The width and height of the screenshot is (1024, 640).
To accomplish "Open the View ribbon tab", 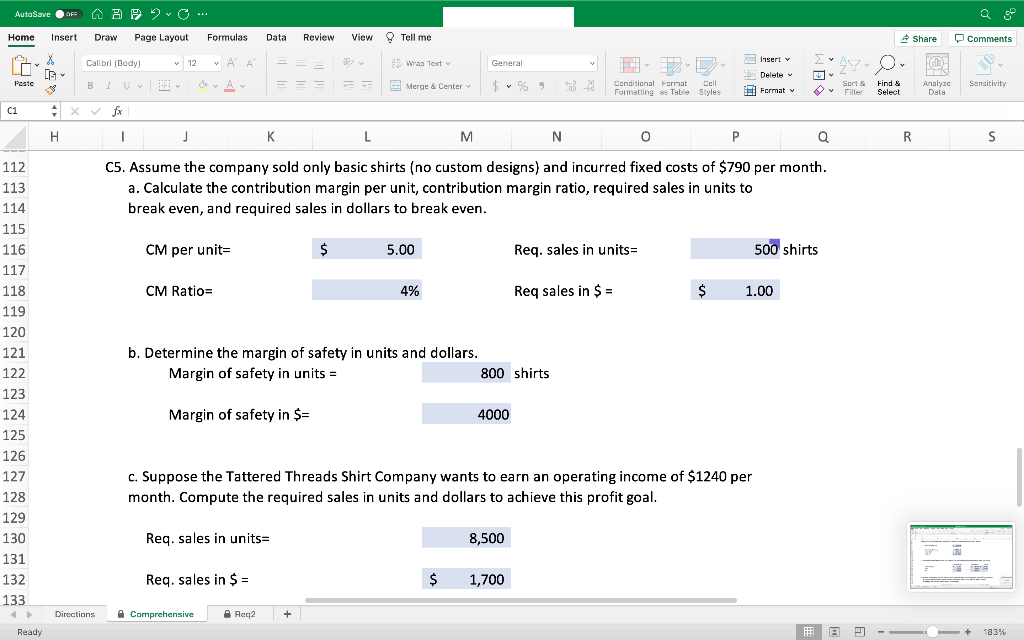I will click(362, 37).
